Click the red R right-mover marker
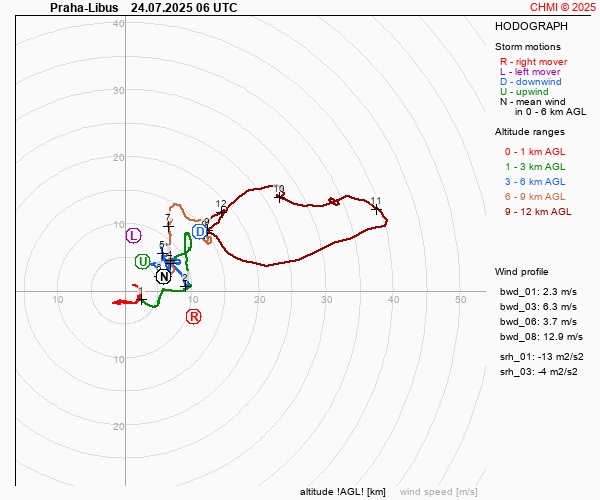The height and width of the screenshot is (500, 600). [194, 317]
